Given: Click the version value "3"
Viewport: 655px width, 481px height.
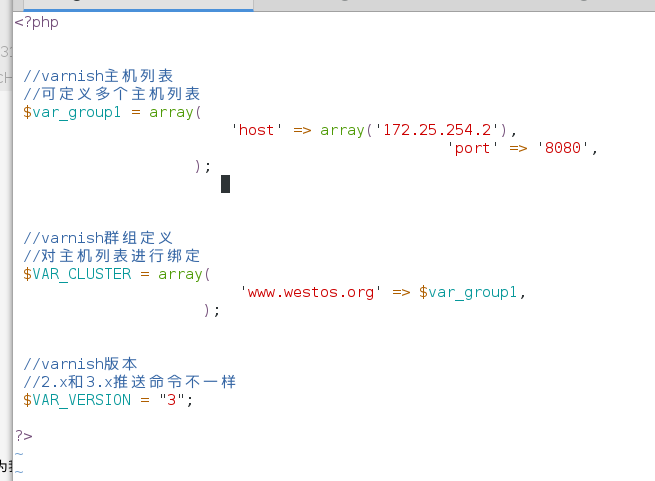Looking at the screenshot, I should [172, 400].
